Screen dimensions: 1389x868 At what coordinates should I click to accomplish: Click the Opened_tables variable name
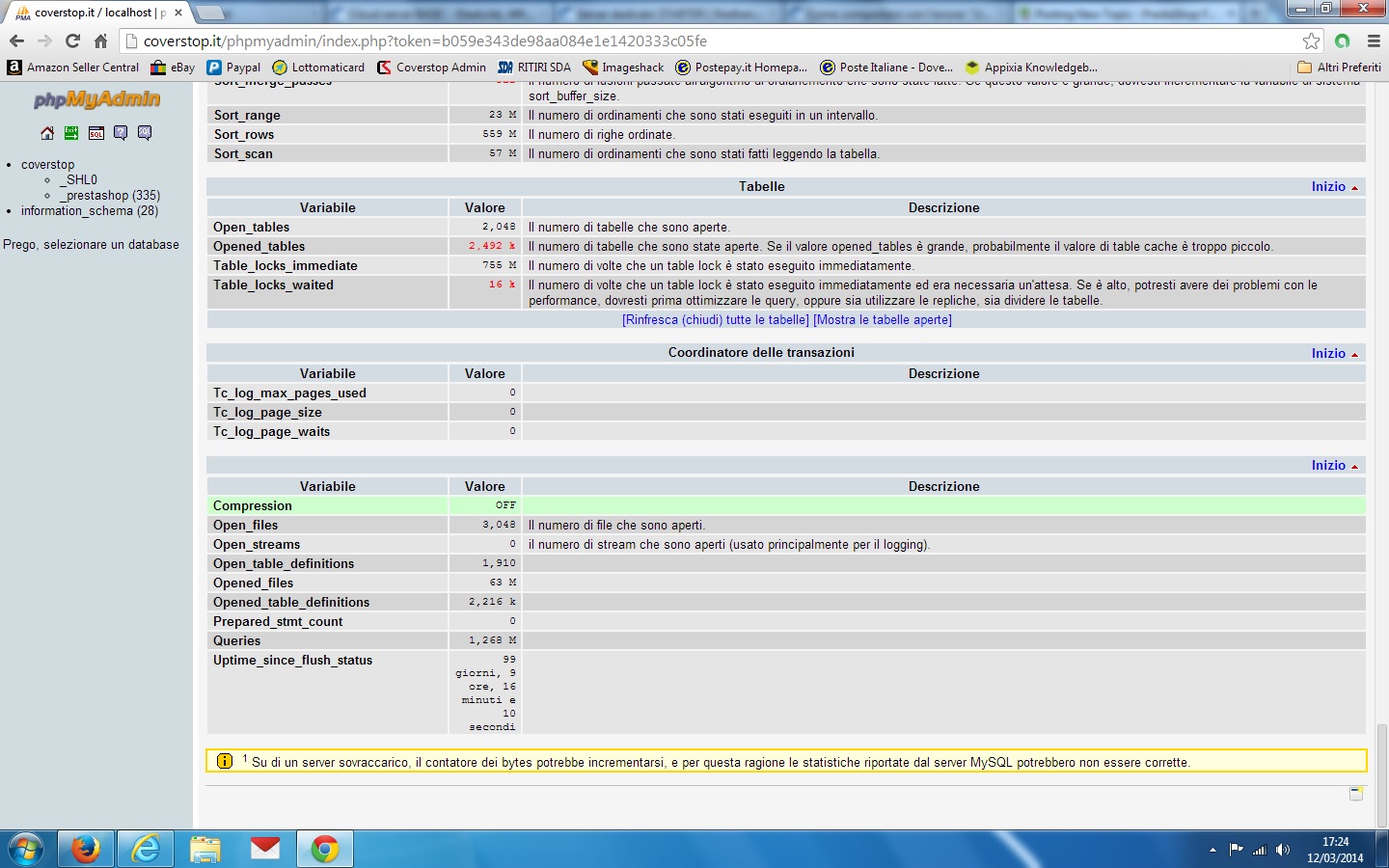(259, 247)
